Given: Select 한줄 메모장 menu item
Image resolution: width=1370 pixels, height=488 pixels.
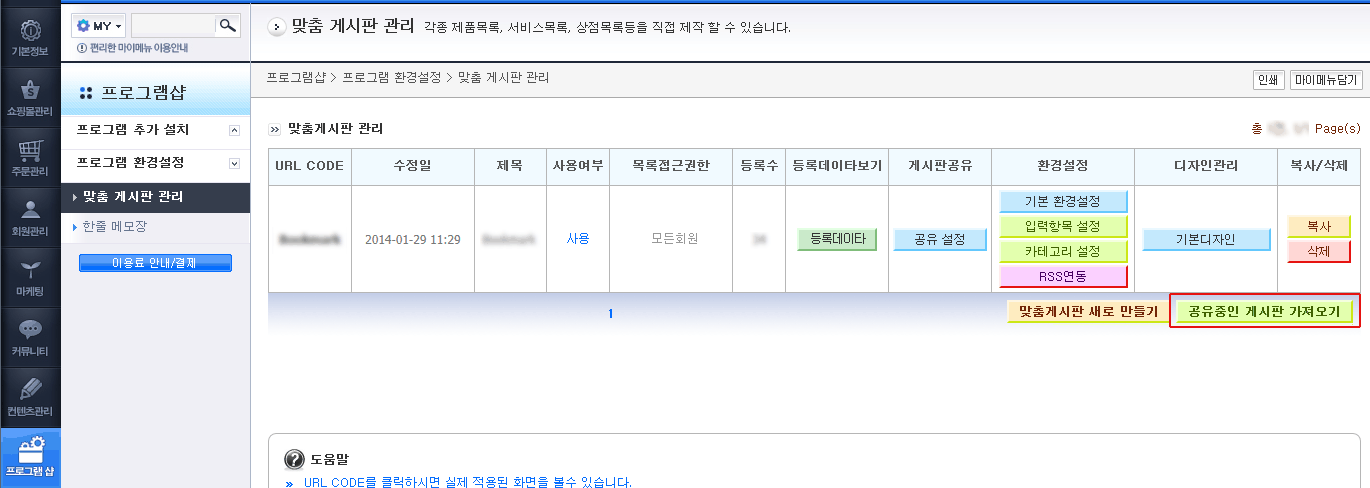Looking at the screenshot, I should (x=115, y=227).
